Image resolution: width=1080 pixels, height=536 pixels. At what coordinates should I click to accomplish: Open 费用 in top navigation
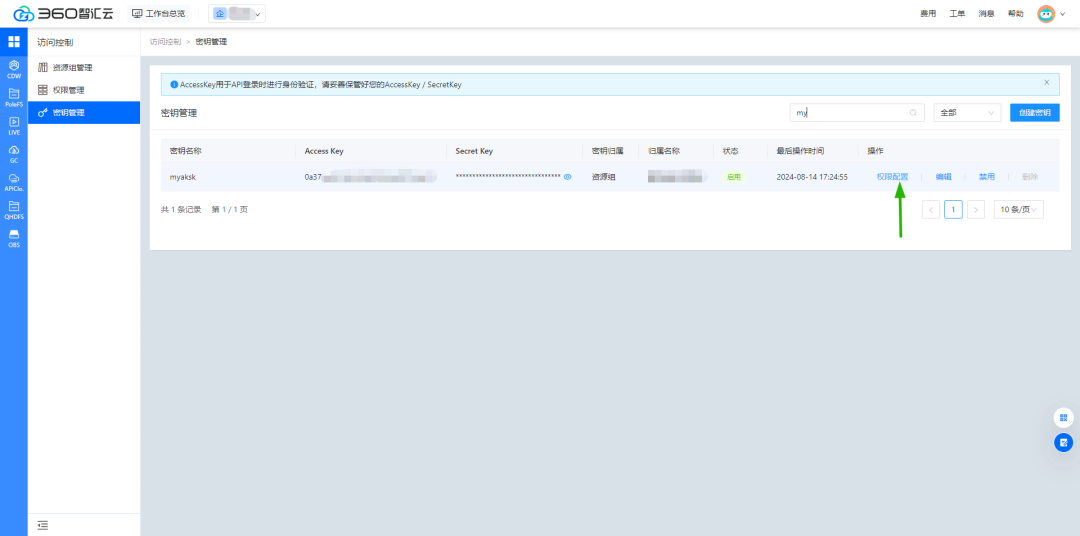click(x=928, y=14)
